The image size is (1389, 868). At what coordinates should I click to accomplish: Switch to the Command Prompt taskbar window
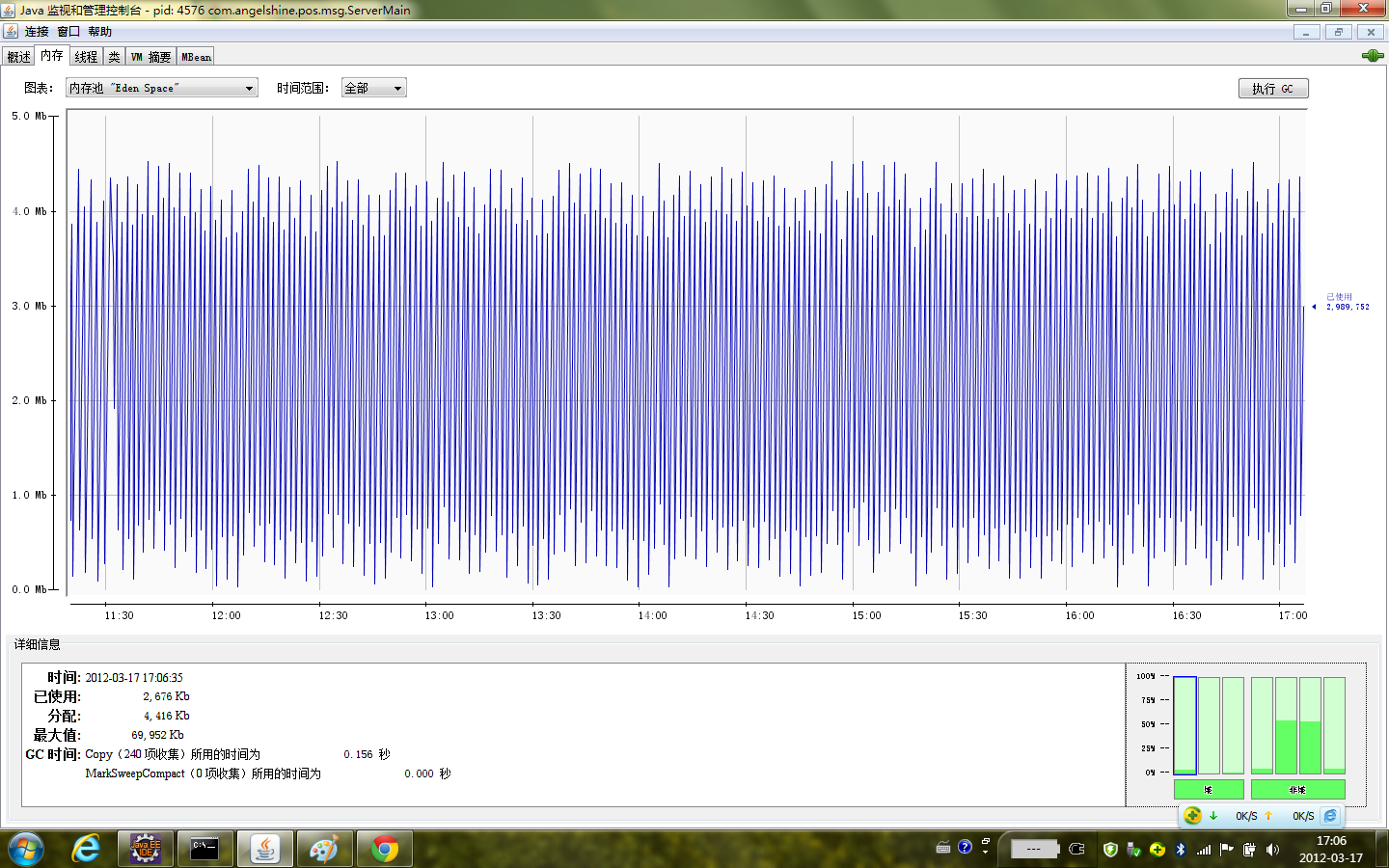(204, 849)
